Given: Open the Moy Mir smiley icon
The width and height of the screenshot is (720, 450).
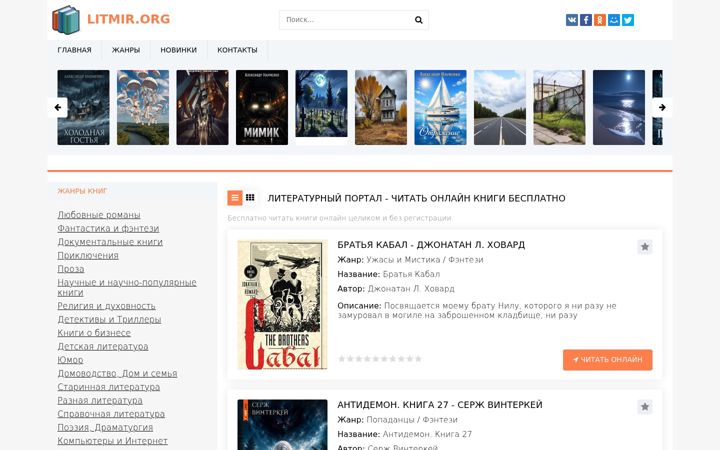Looking at the screenshot, I should pyautogui.click(x=614, y=20).
